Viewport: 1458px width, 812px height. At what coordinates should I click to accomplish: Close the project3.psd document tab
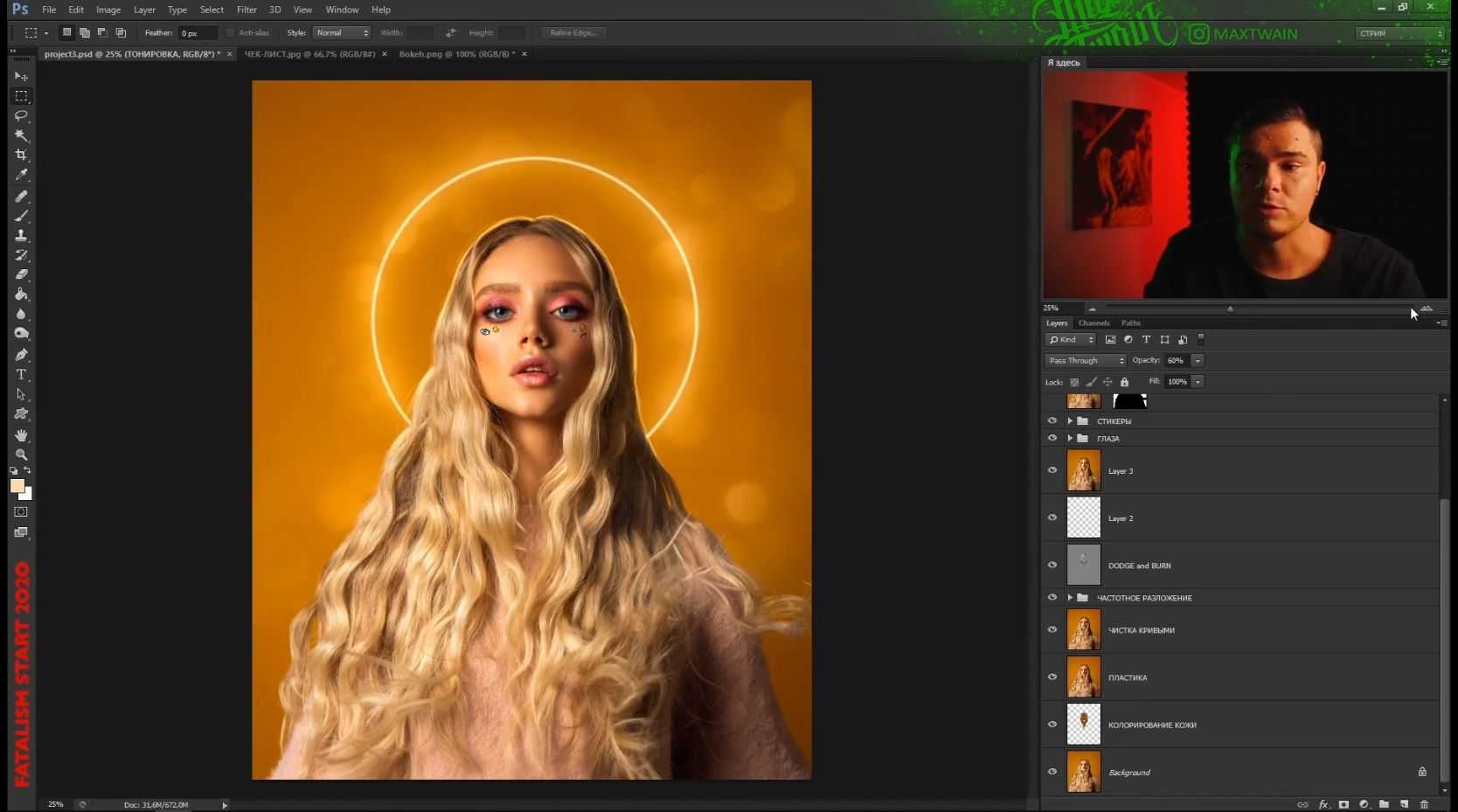click(230, 54)
